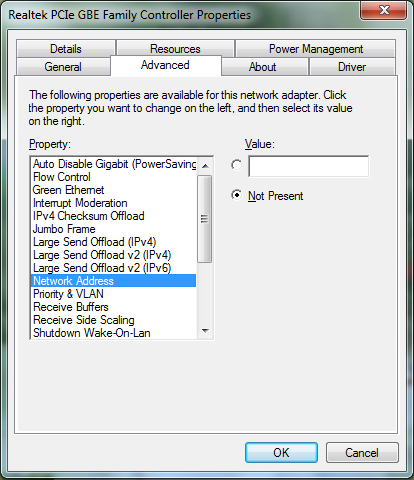414x480 pixels.
Task: Click the property list scroll down arrow
Action: click(x=205, y=331)
